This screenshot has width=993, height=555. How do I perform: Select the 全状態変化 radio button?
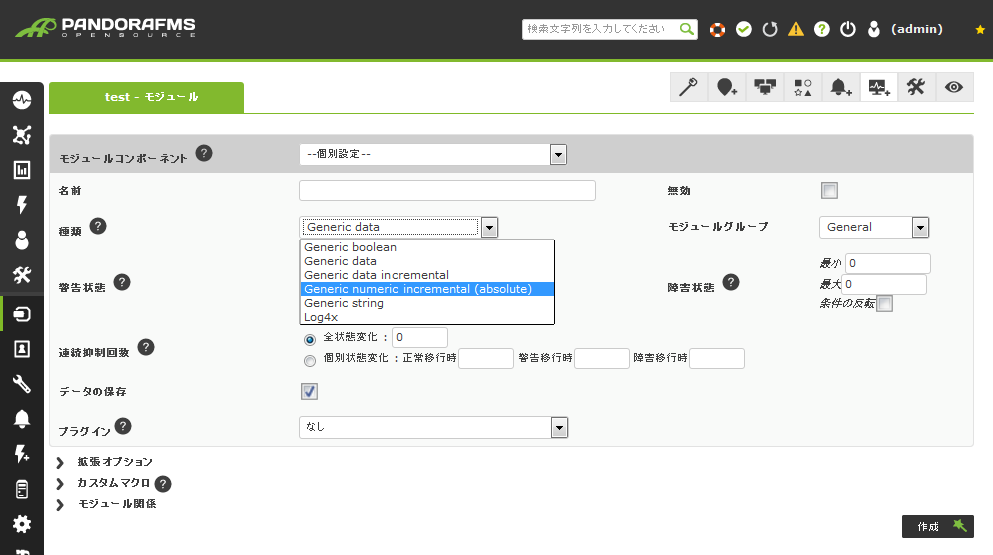[x=310, y=340]
